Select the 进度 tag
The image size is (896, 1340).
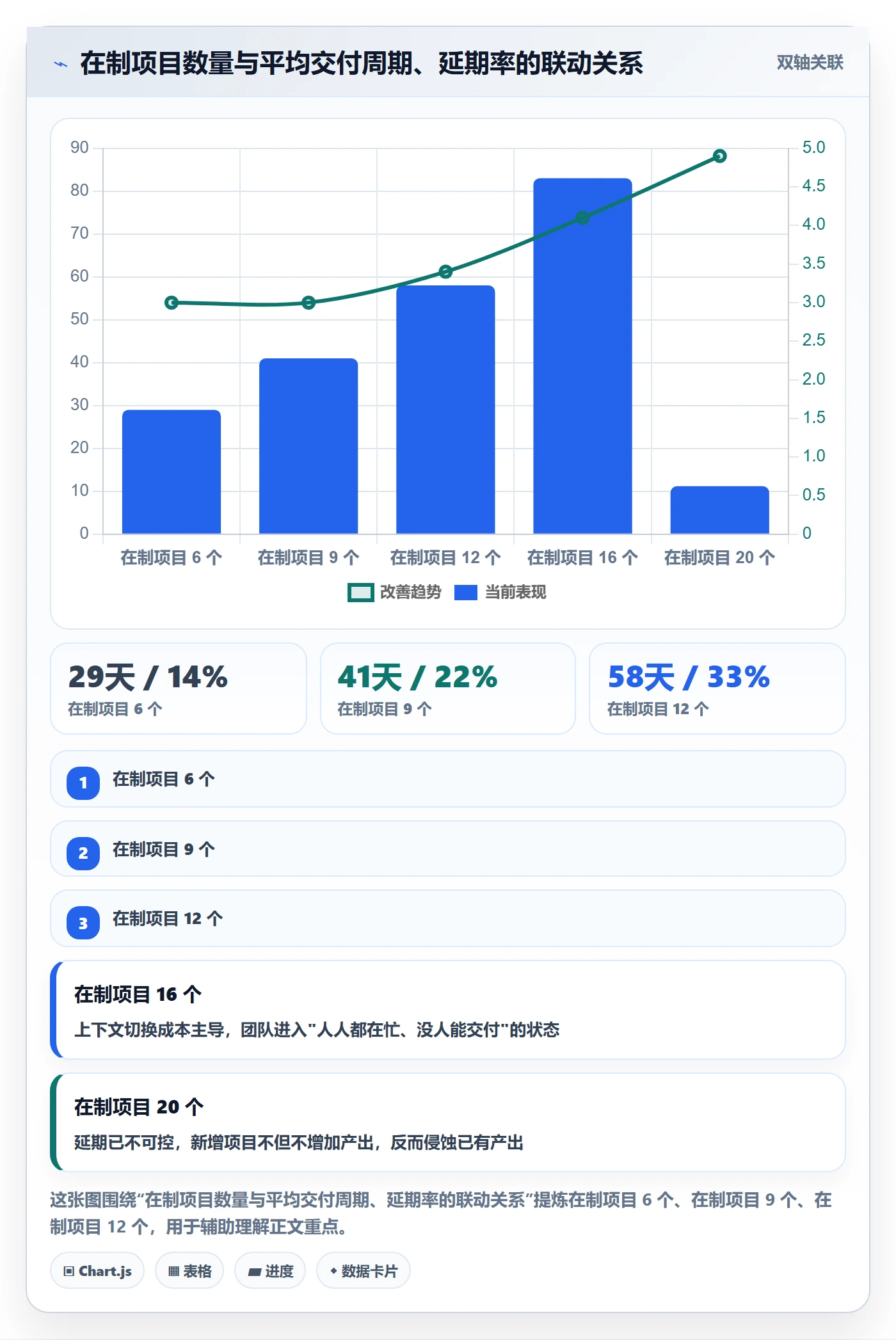(270, 1271)
